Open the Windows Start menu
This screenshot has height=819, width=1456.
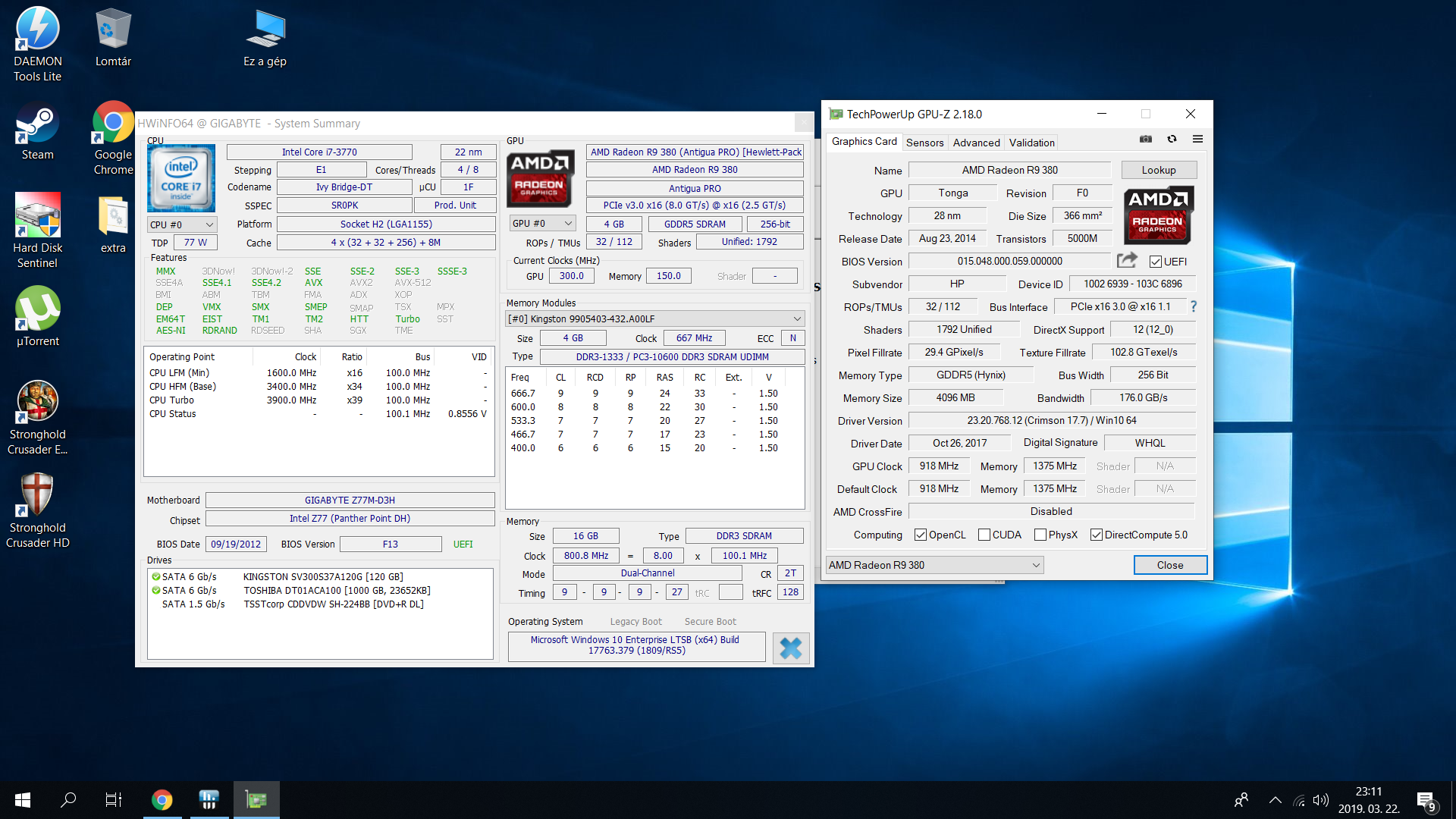(23, 799)
